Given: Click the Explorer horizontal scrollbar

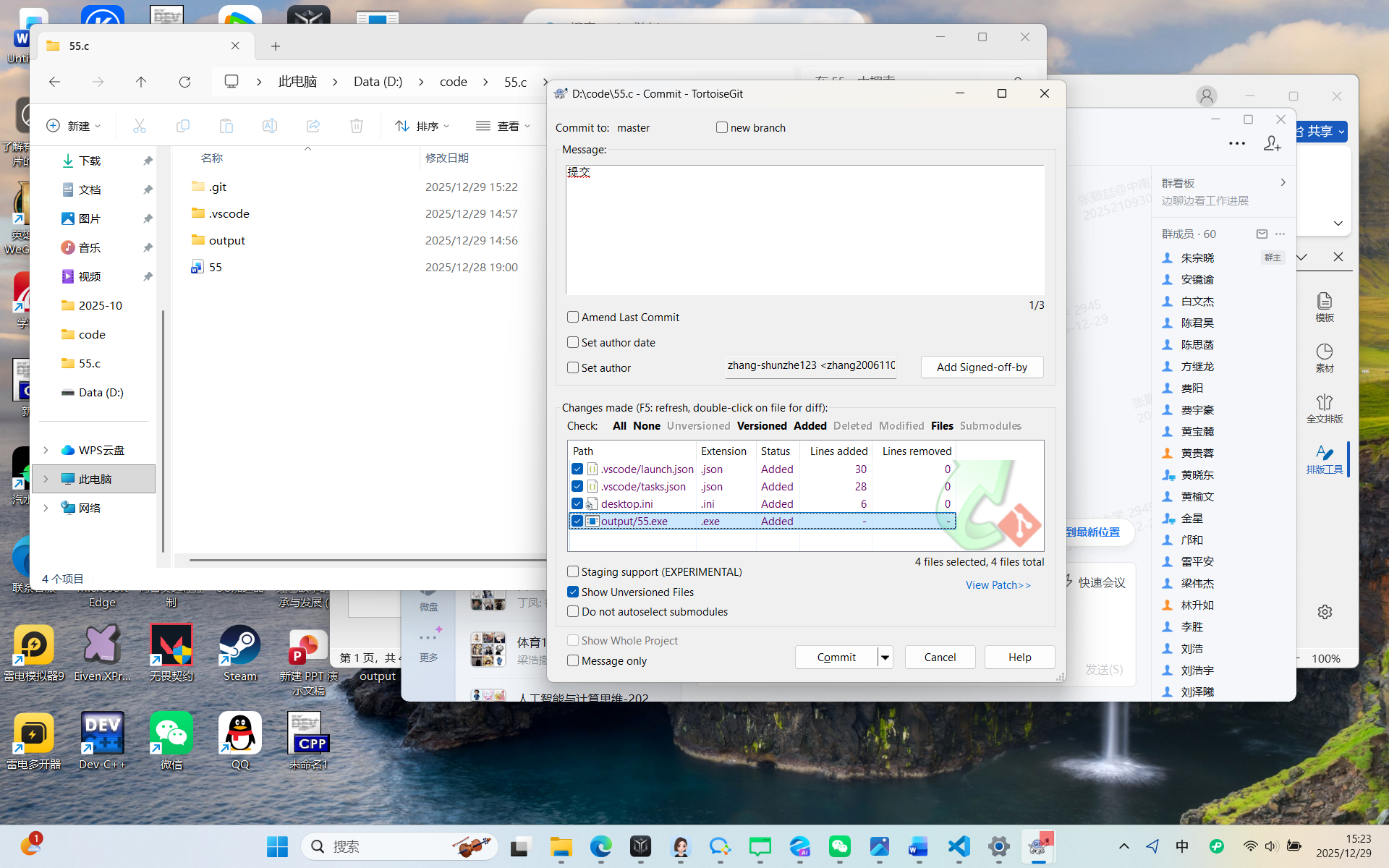Looking at the screenshot, I should 362,559.
